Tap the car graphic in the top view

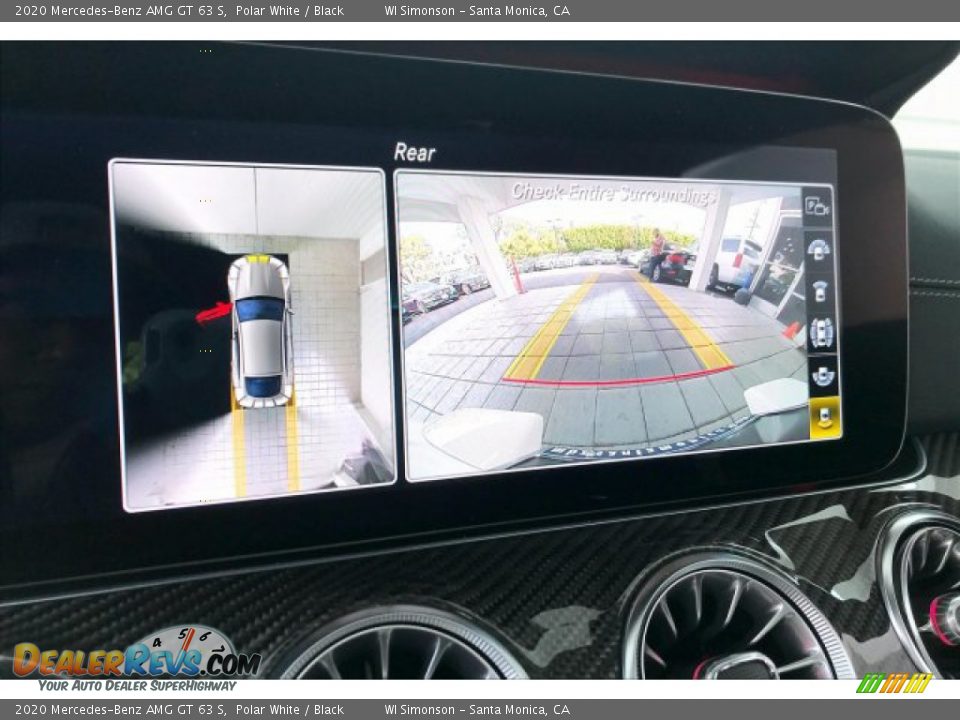260,331
